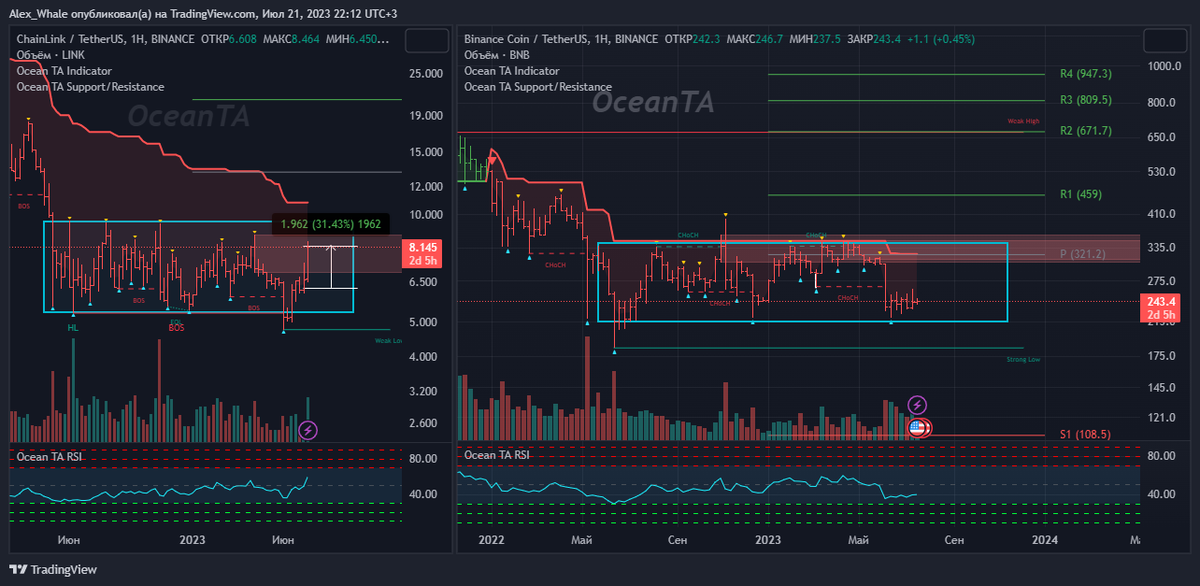The image size is (1200, 586).
Task: Click the 25.000 price axis value
Action: (426, 74)
